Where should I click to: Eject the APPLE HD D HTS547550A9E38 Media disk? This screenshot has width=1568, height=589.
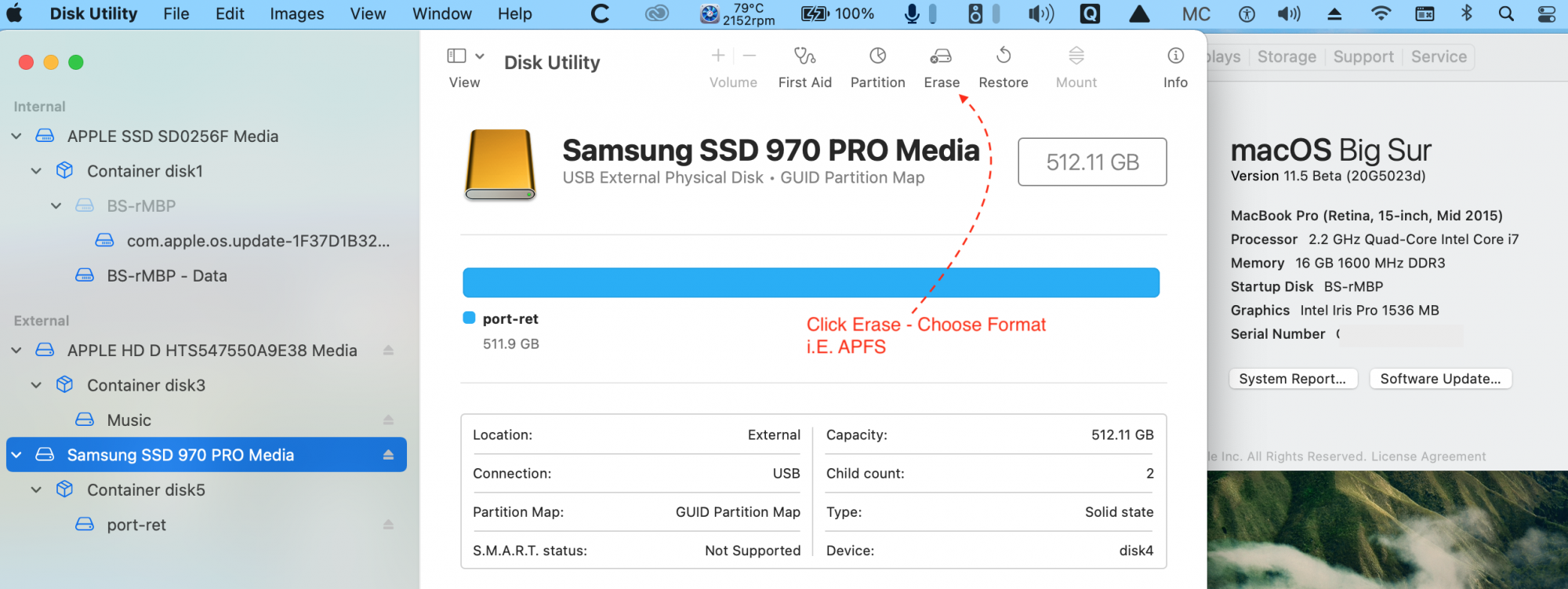(x=388, y=351)
